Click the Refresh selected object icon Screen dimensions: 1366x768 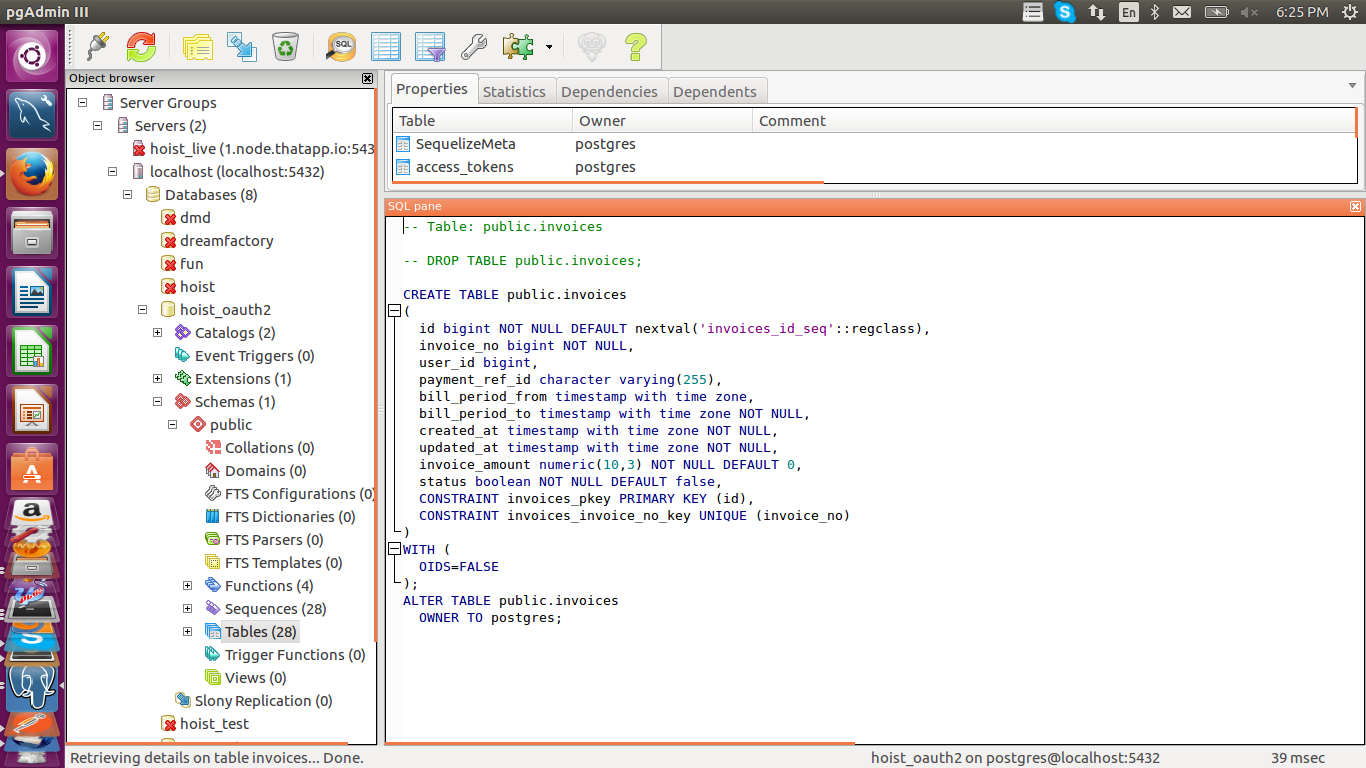(x=140, y=46)
